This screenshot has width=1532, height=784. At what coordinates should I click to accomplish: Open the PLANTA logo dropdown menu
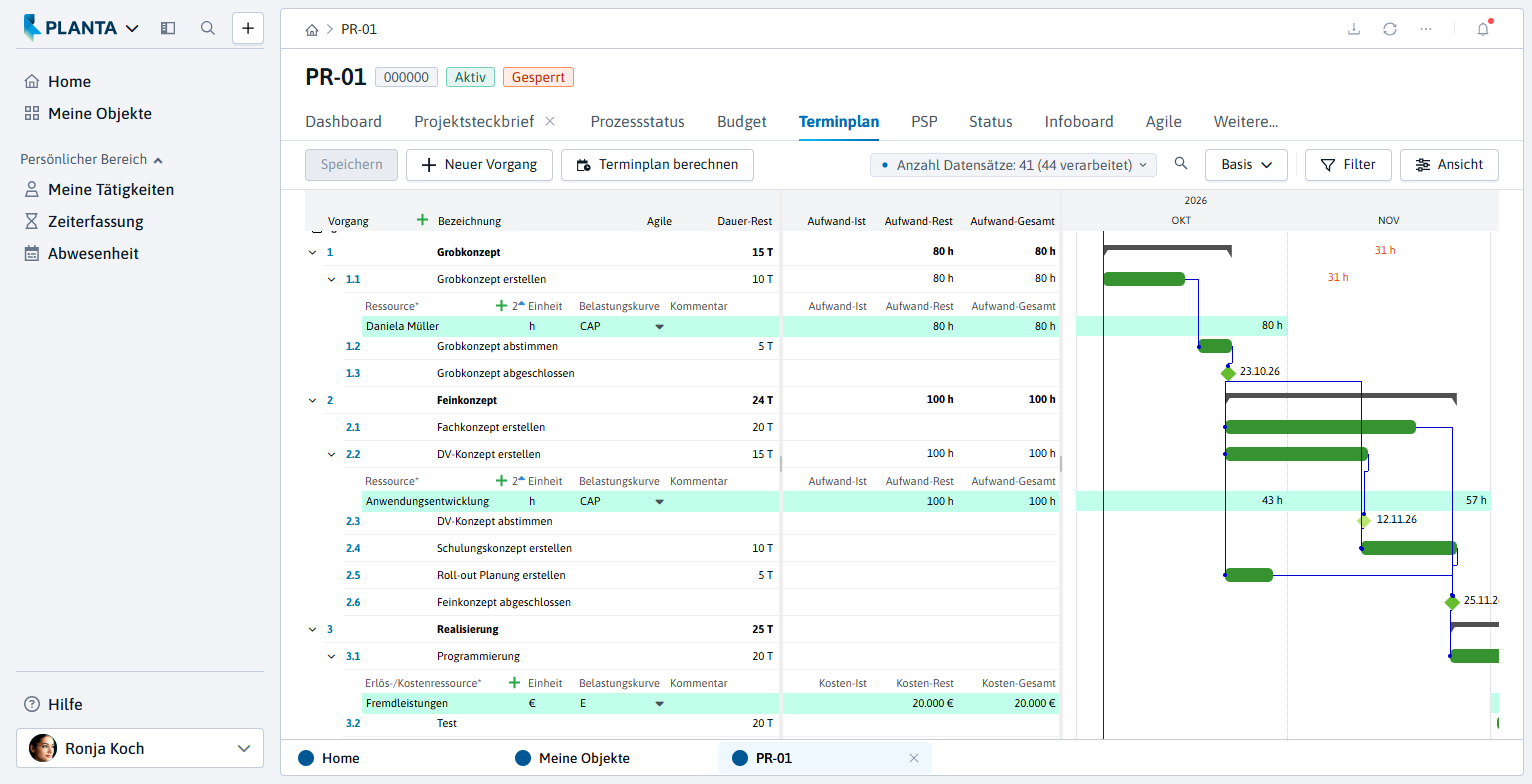[x=81, y=28]
